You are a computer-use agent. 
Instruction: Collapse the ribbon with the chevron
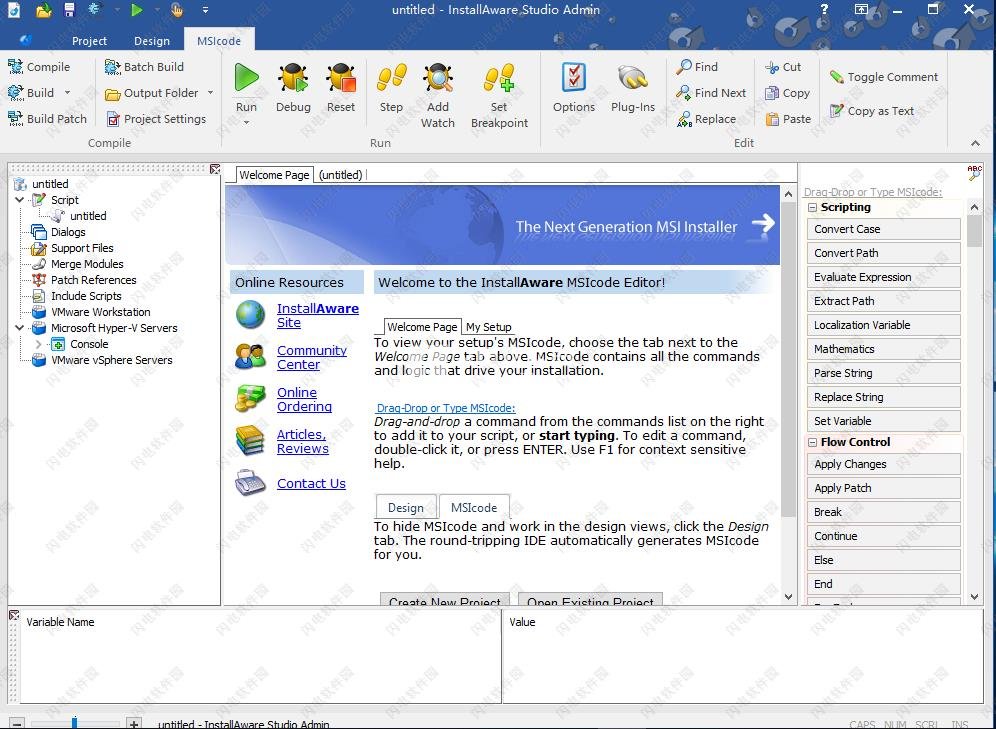[x=975, y=144]
